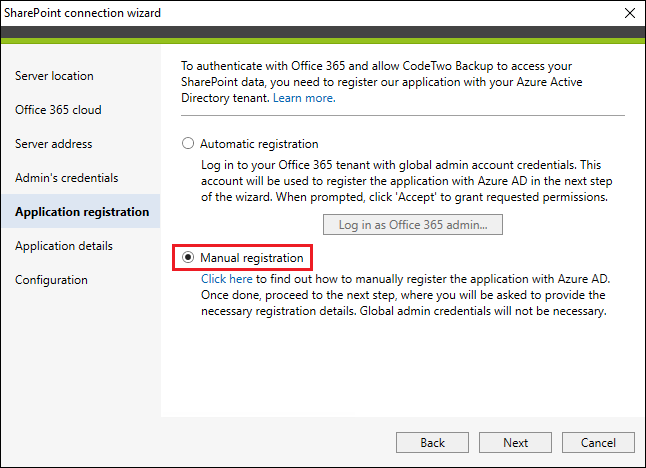Select the Server address step
The height and width of the screenshot is (468, 646).
(54, 144)
